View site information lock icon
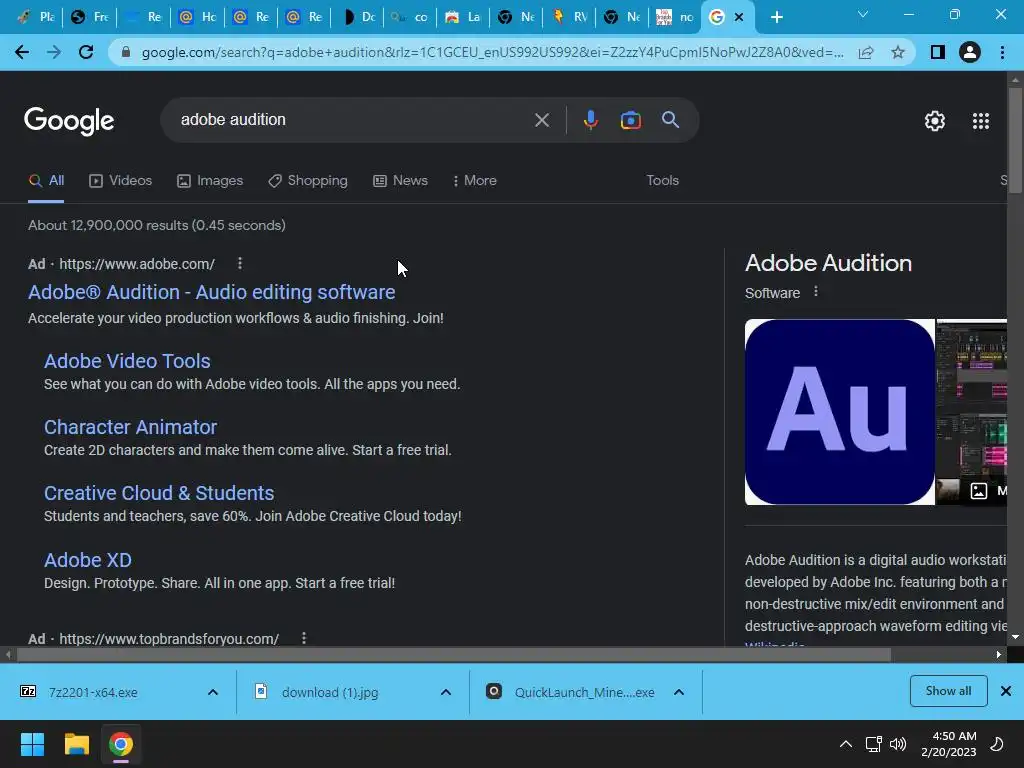The image size is (1024, 768). click(125, 52)
